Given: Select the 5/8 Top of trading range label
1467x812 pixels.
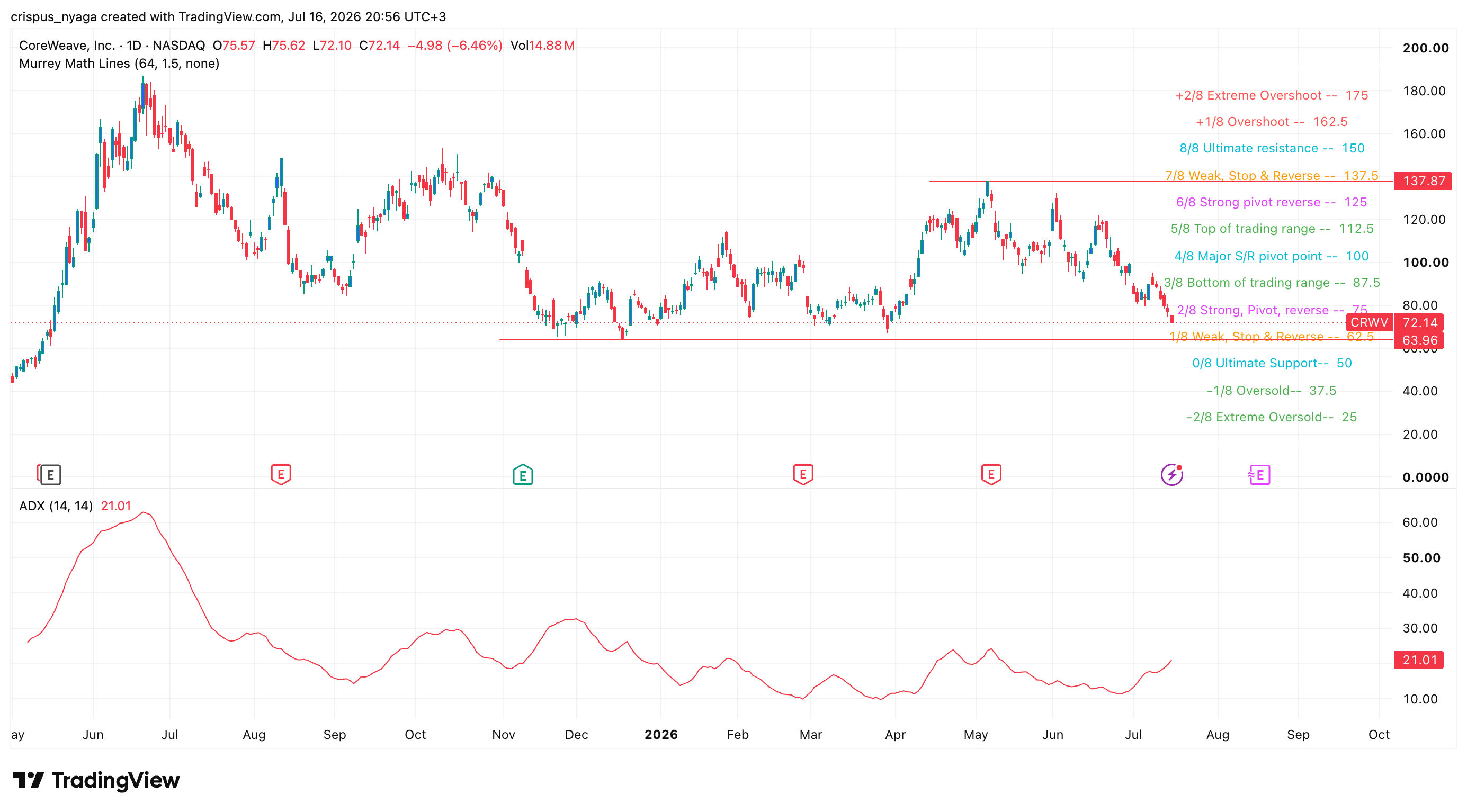Looking at the screenshot, I should [x=1272, y=228].
